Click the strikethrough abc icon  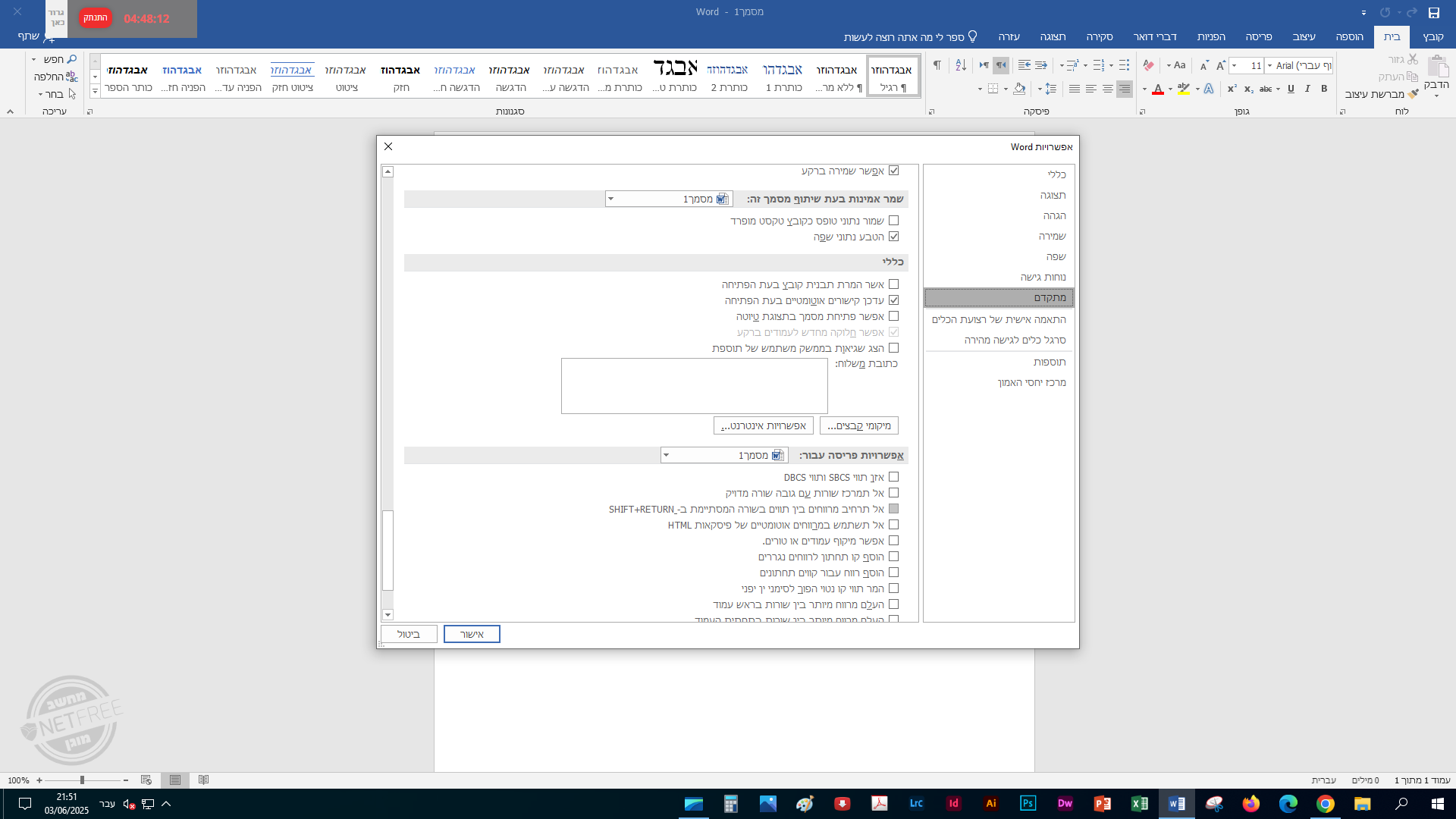click(x=1266, y=89)
